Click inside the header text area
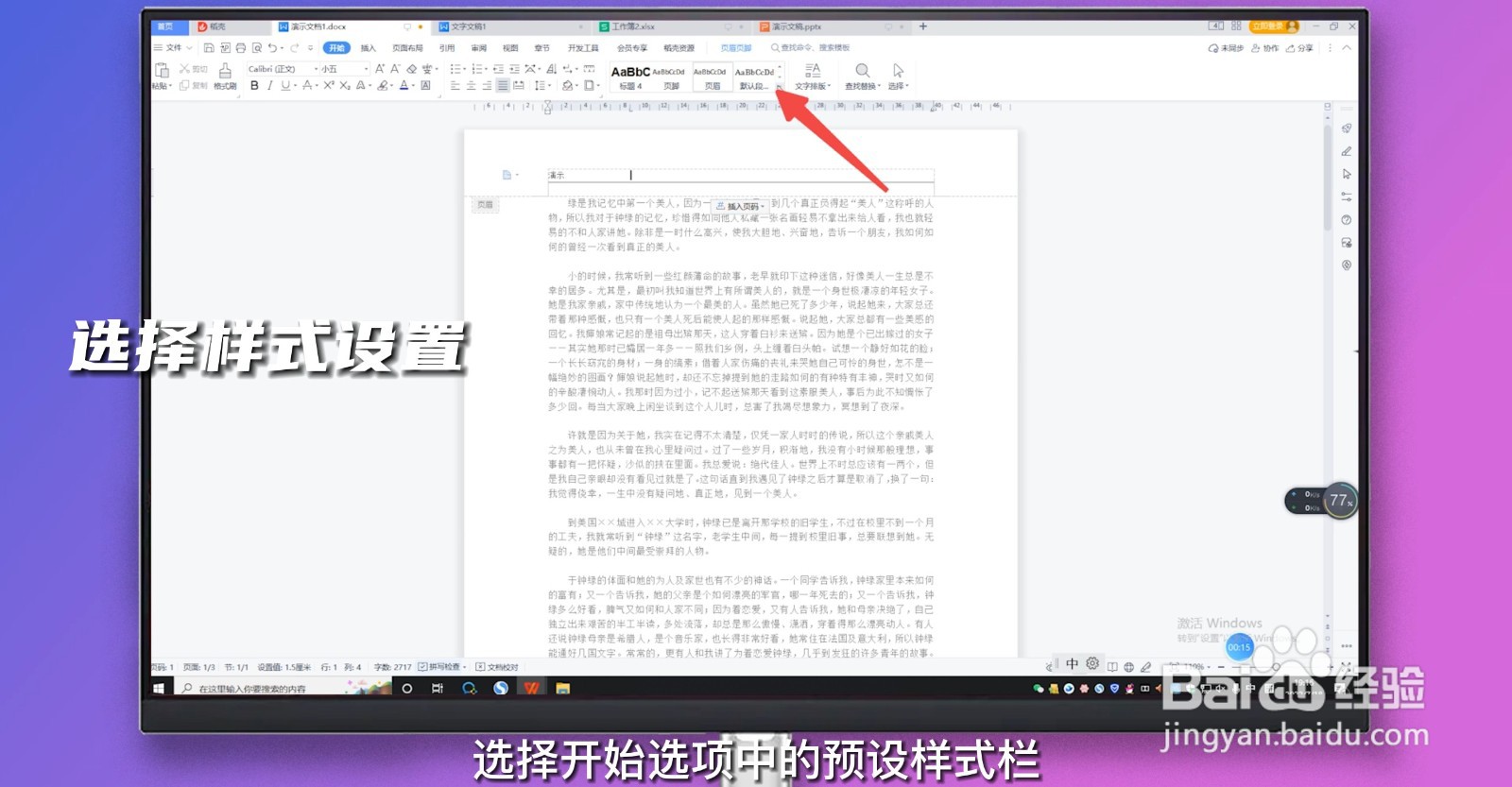Screen dimensions: 1512x787 click(x=741, y=176)
